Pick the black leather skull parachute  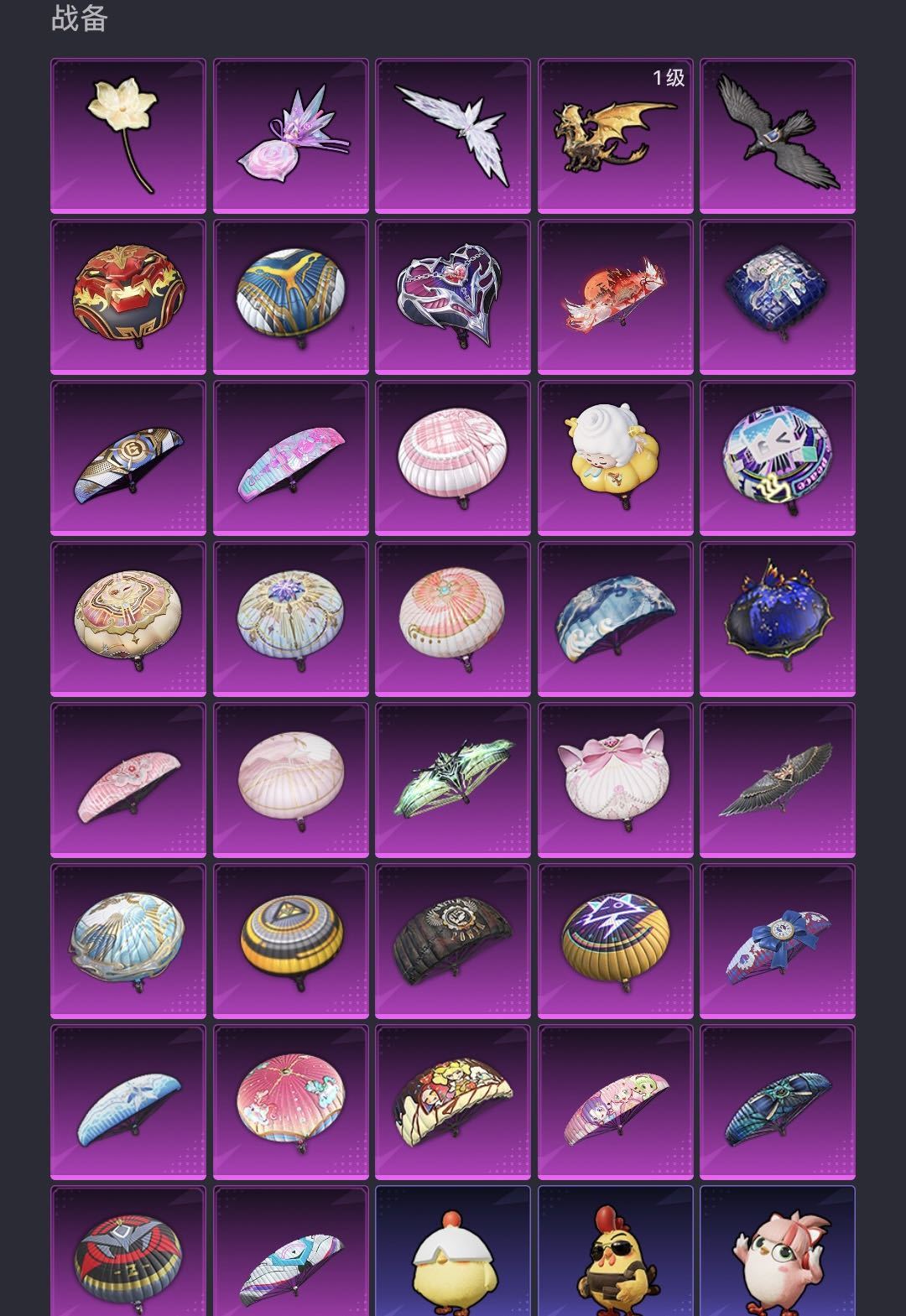(x=453, y=941)
